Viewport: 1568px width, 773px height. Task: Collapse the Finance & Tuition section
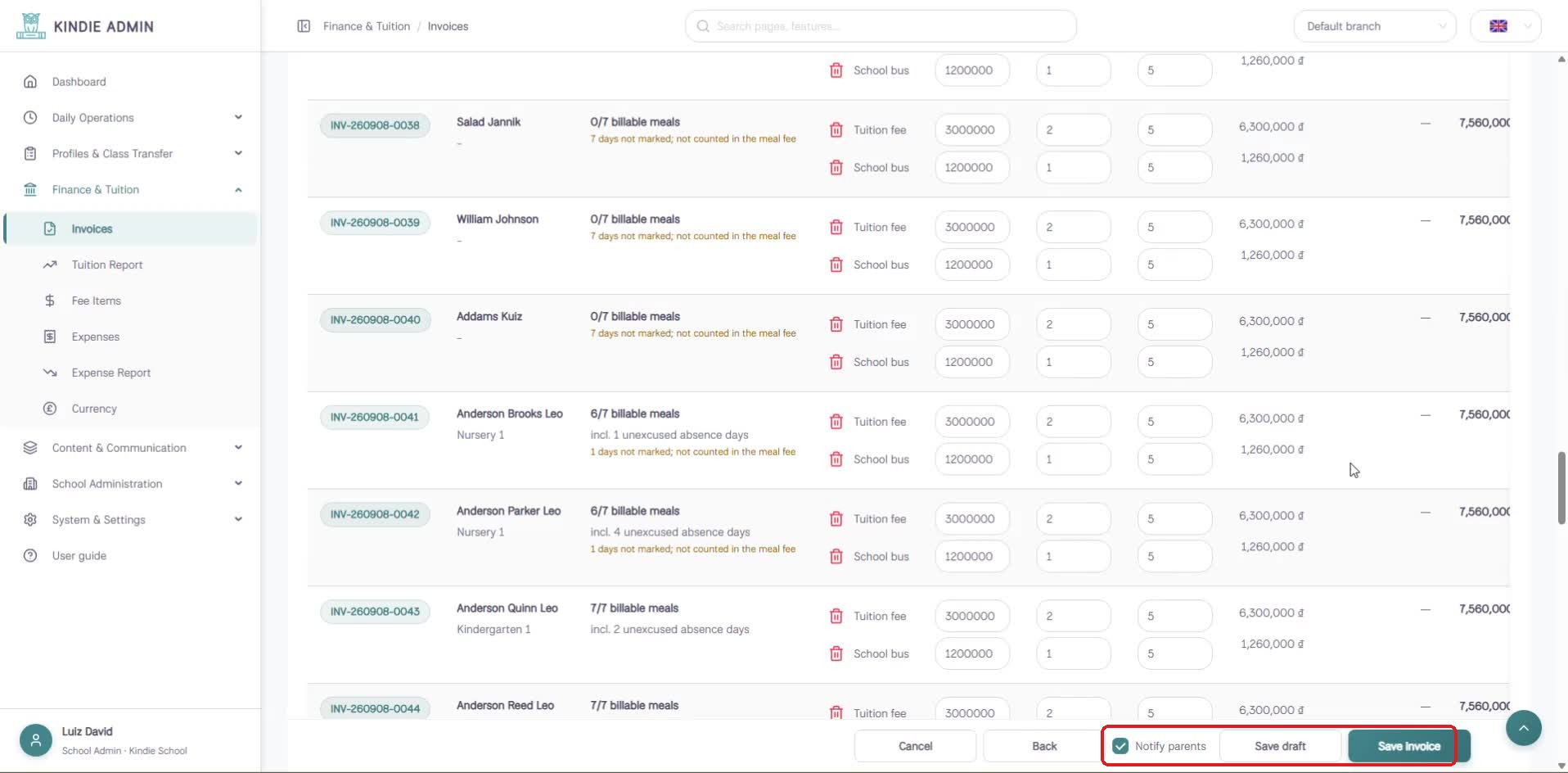[x=130, y=189]
